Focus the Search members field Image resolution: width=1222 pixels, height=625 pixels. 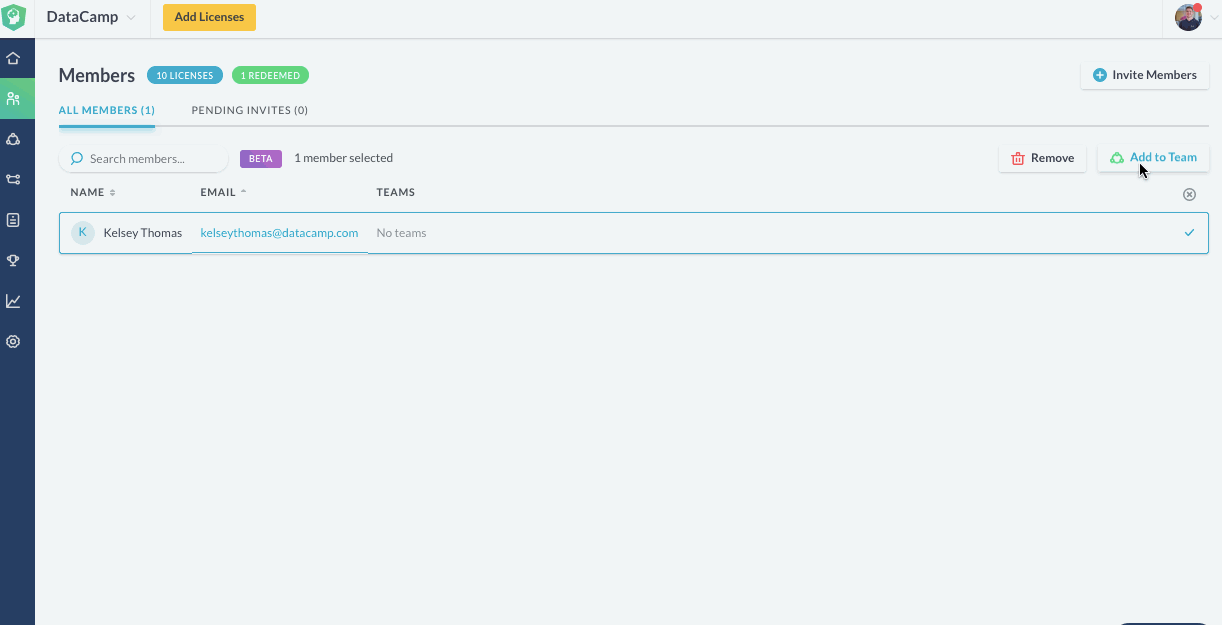(x=150, y=159)
